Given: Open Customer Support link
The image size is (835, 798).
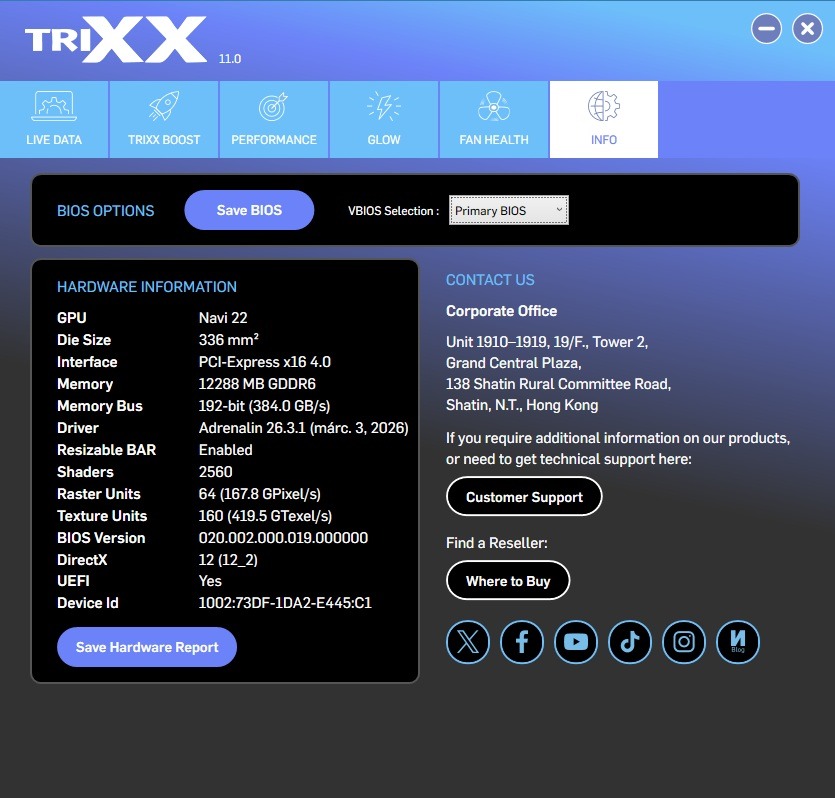Looking at the screenshot, I should coord(524,497).
